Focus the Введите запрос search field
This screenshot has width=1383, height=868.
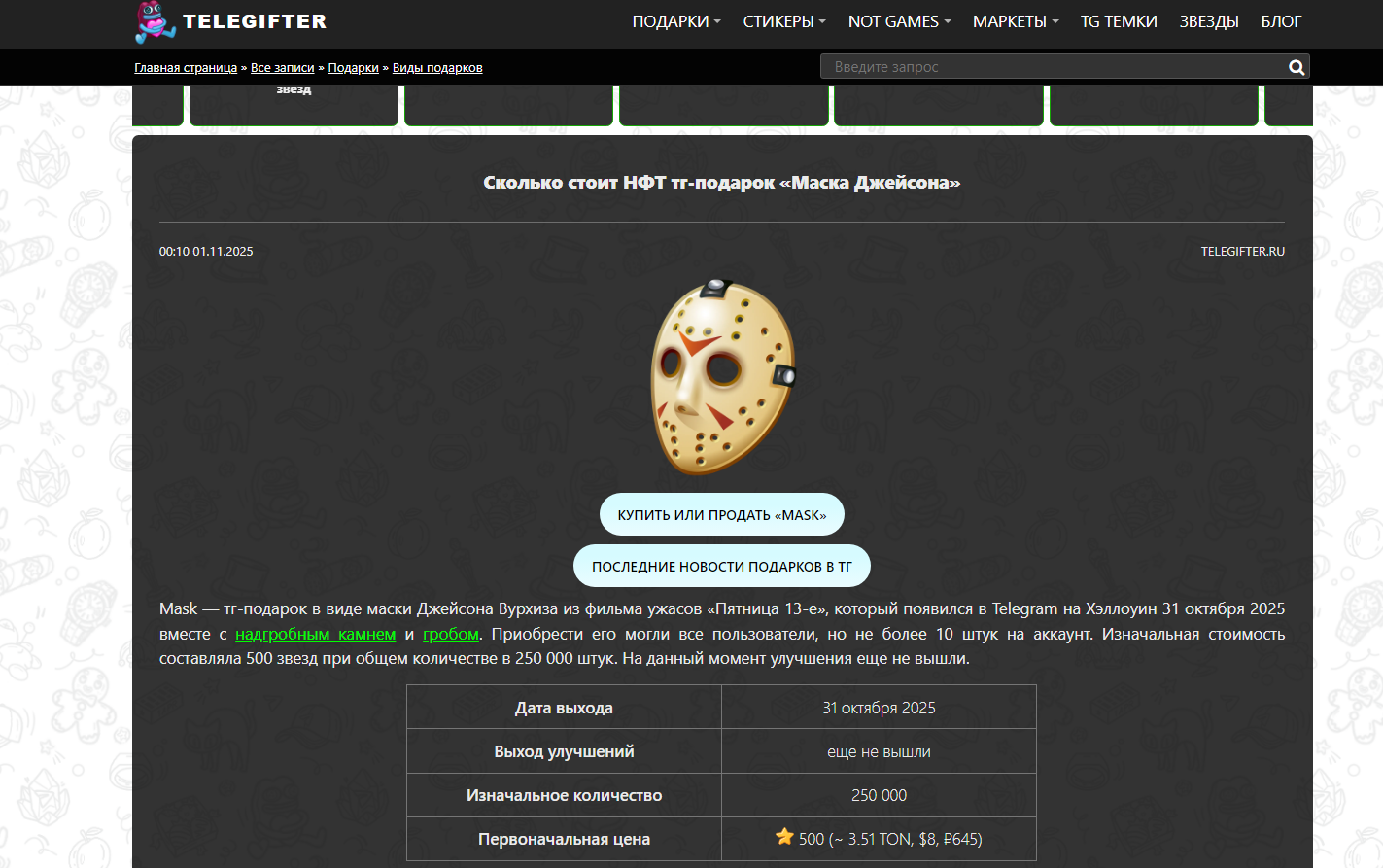(1054, 66)
